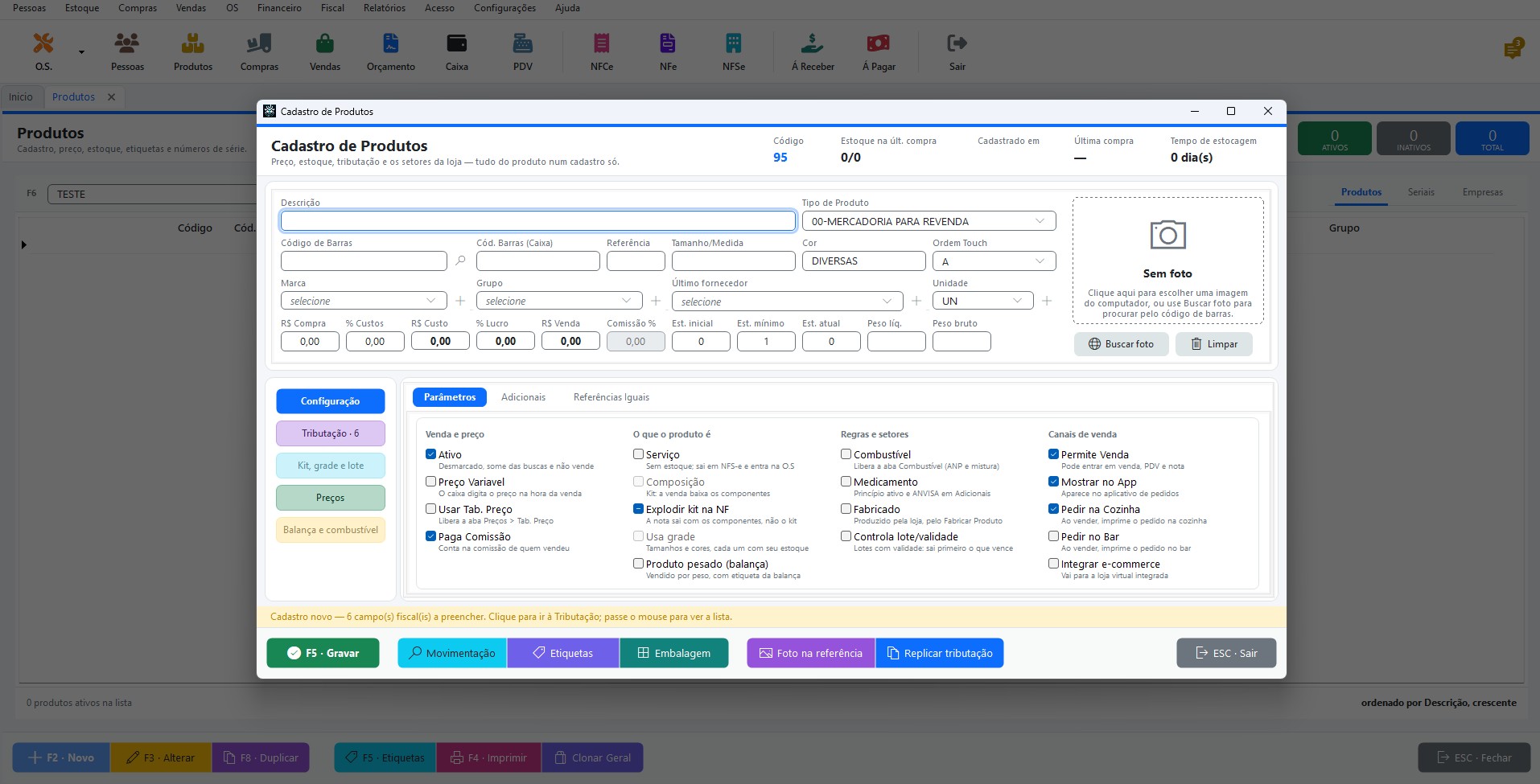This screenshot has height=784, width=1540.
Task: Uncheck the Ativo checkbox
Action: pos(430,454)
